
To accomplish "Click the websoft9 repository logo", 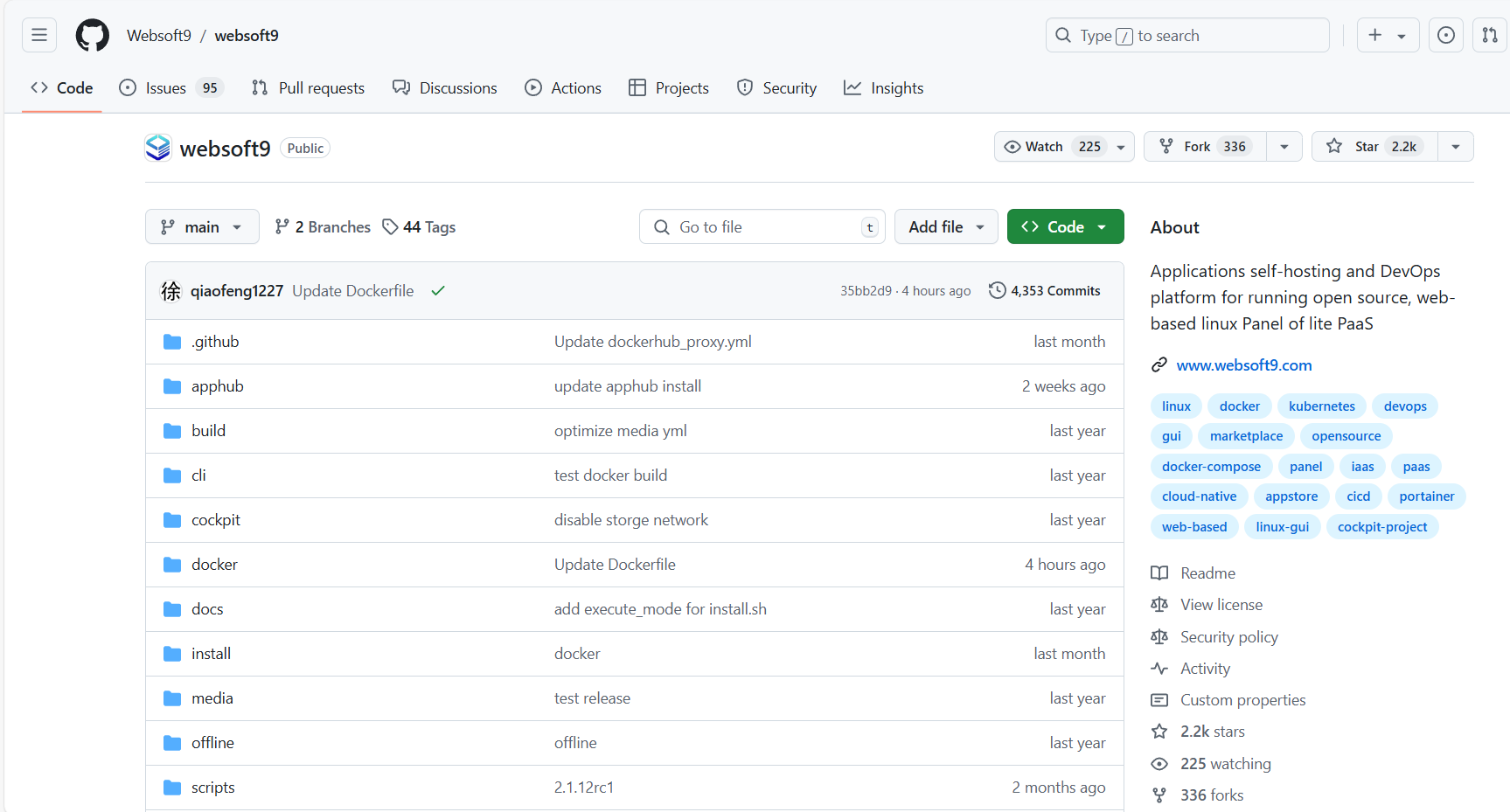I will (158, 148).
